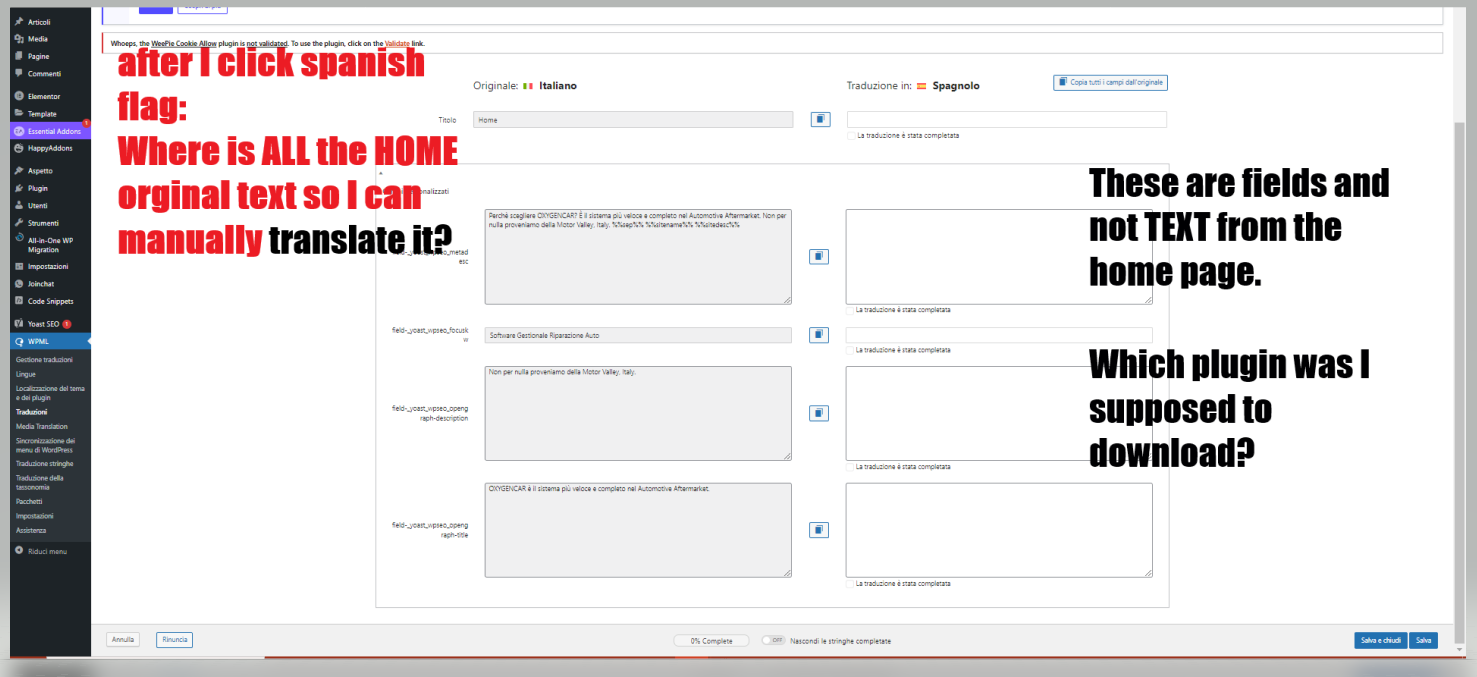The image size is (1477, 677).
Task: Click the Salva button
Action: point(1423,640)
